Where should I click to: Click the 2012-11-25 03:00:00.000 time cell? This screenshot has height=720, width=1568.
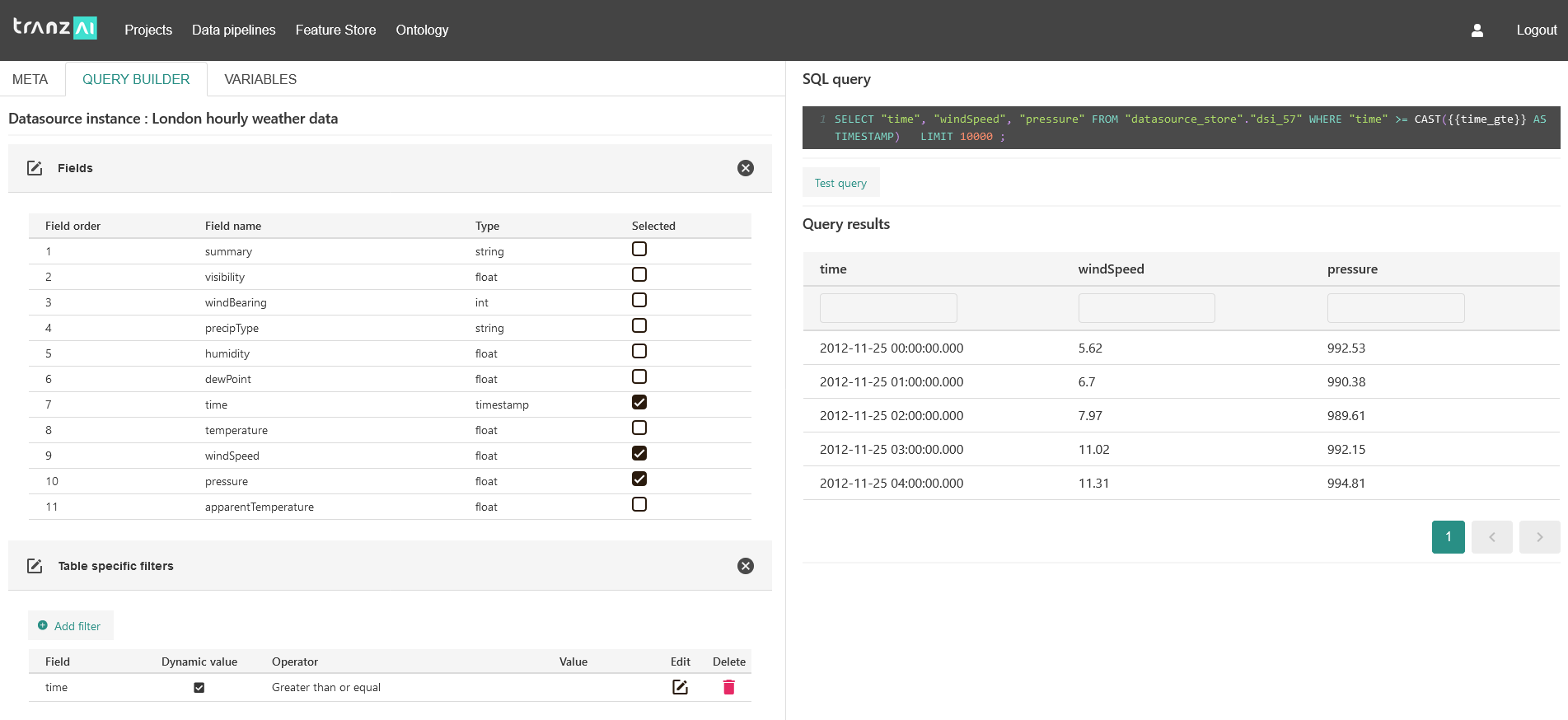pos(892,449)
